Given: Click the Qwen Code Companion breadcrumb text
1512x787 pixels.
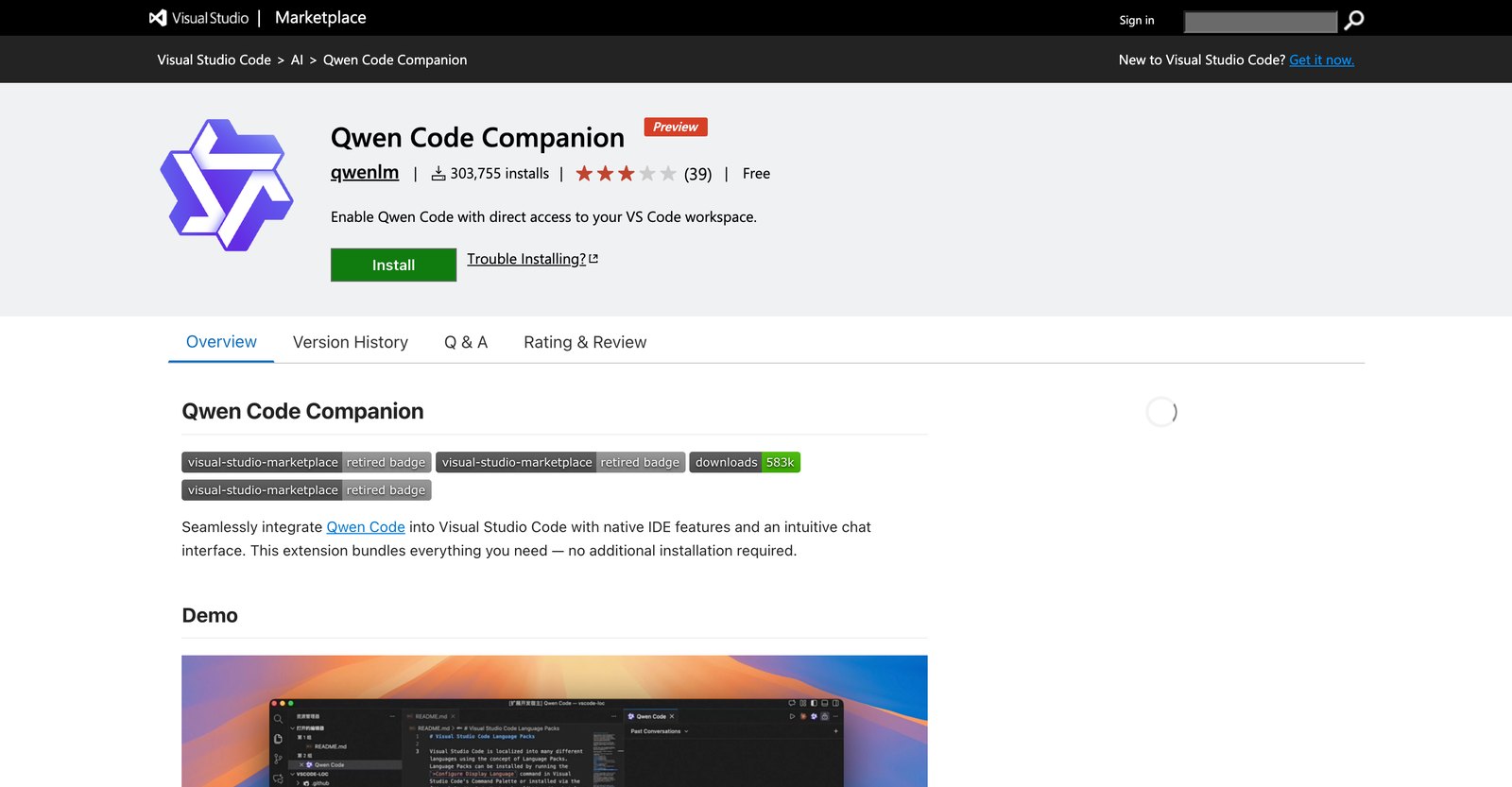Looking at the screenshot, I should (x=395, y=60).
